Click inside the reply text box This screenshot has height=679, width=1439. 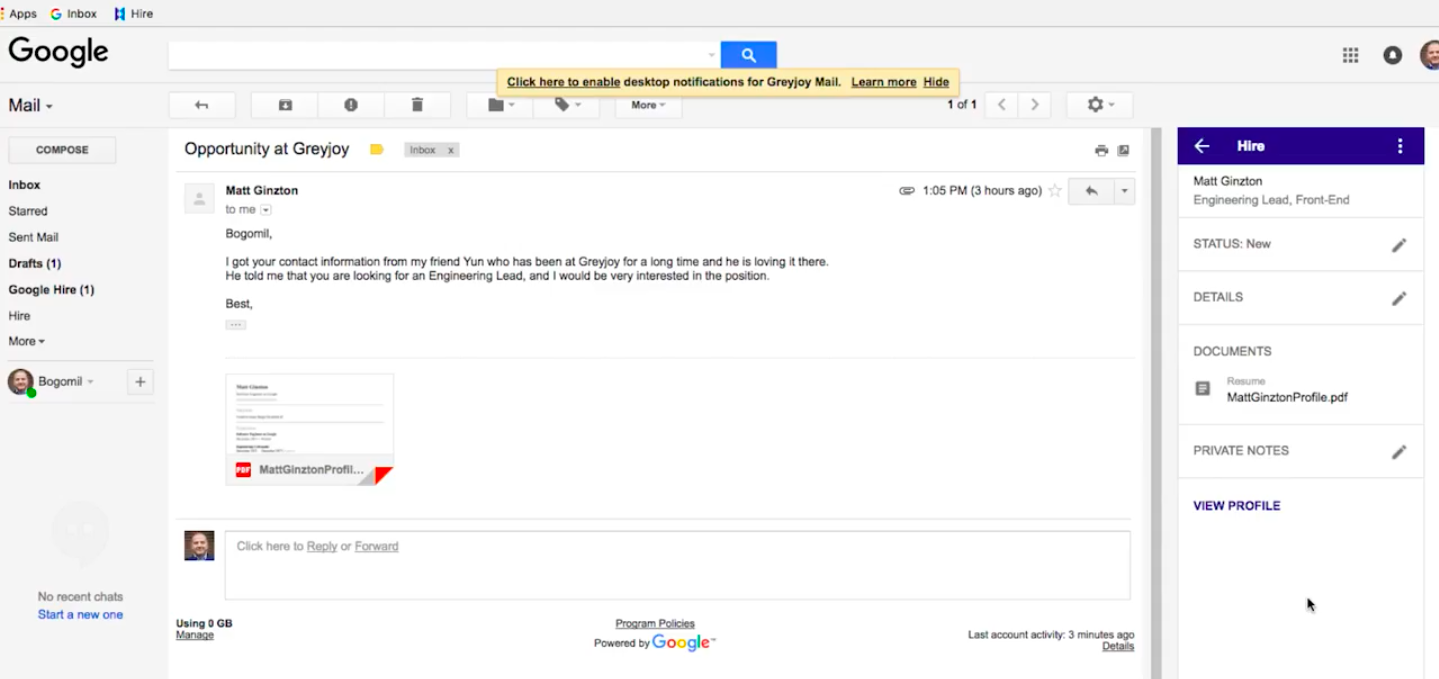(678, 565)
